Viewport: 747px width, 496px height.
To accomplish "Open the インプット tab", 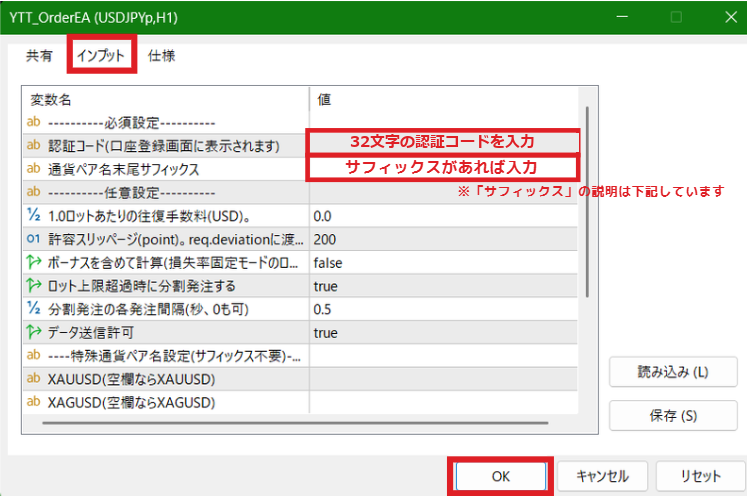I will pos(101,56).
